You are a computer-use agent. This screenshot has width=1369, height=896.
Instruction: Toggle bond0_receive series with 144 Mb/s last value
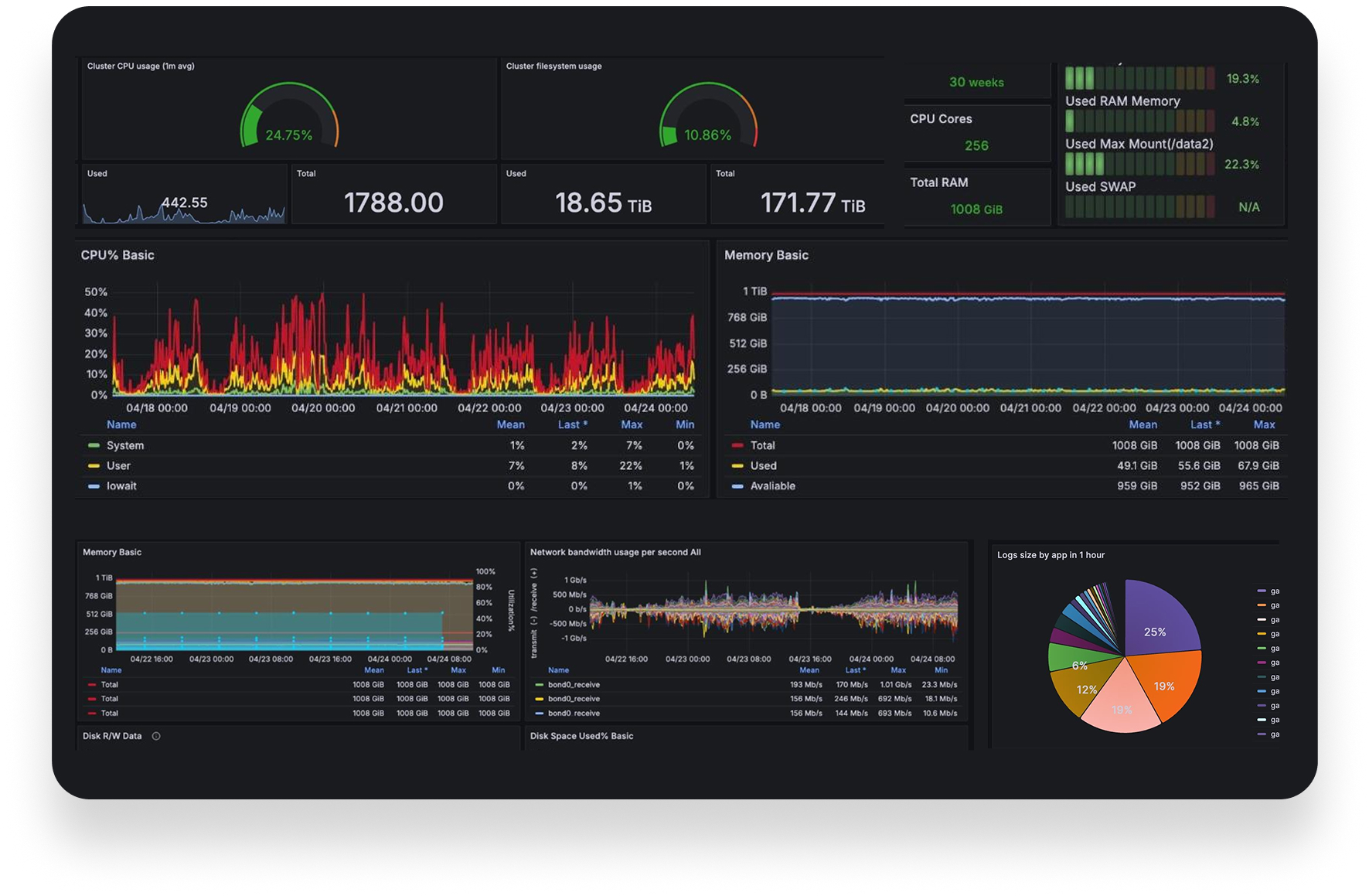click(x=574, y=713)
